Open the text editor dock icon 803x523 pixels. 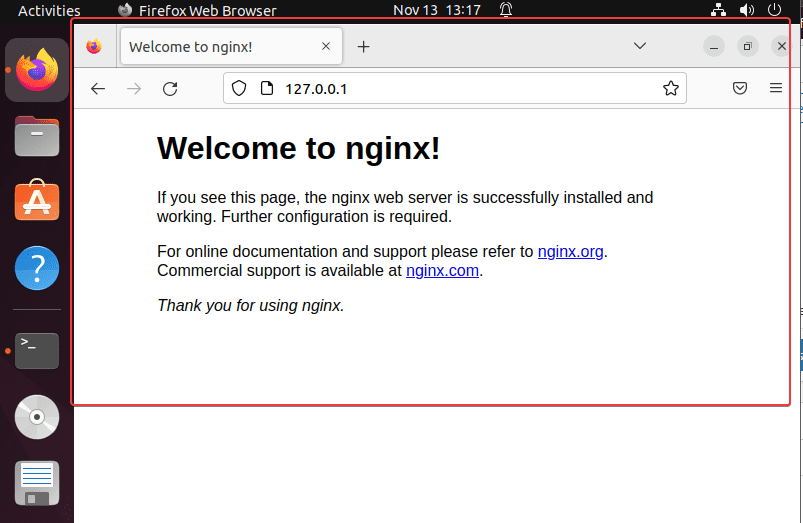37,483
